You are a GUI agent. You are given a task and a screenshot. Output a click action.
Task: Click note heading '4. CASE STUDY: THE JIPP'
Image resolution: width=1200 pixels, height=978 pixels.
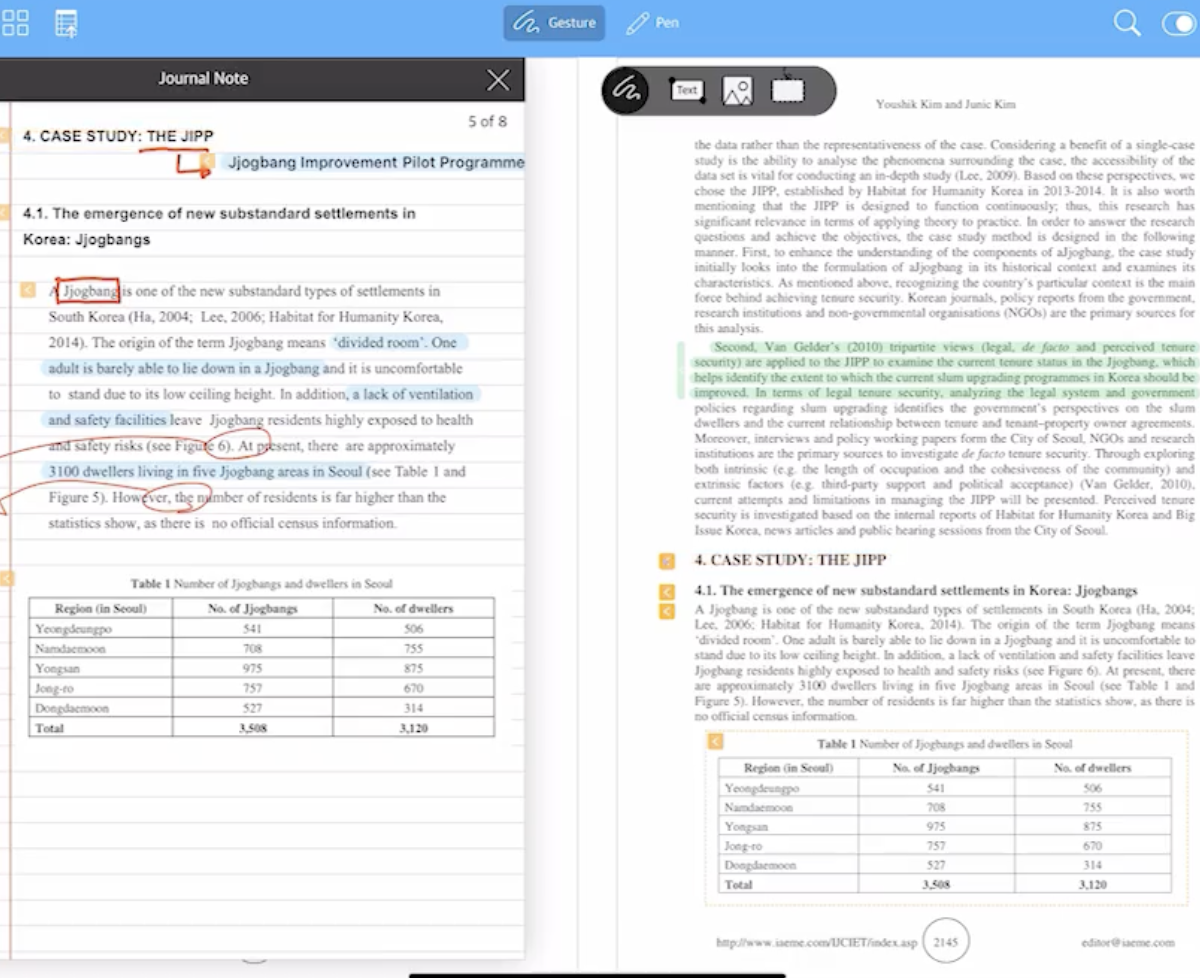[x=118, y=136]
